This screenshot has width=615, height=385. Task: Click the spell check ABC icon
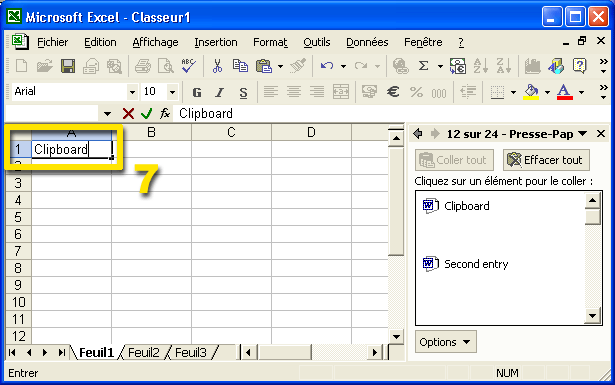tap(189, 66)
